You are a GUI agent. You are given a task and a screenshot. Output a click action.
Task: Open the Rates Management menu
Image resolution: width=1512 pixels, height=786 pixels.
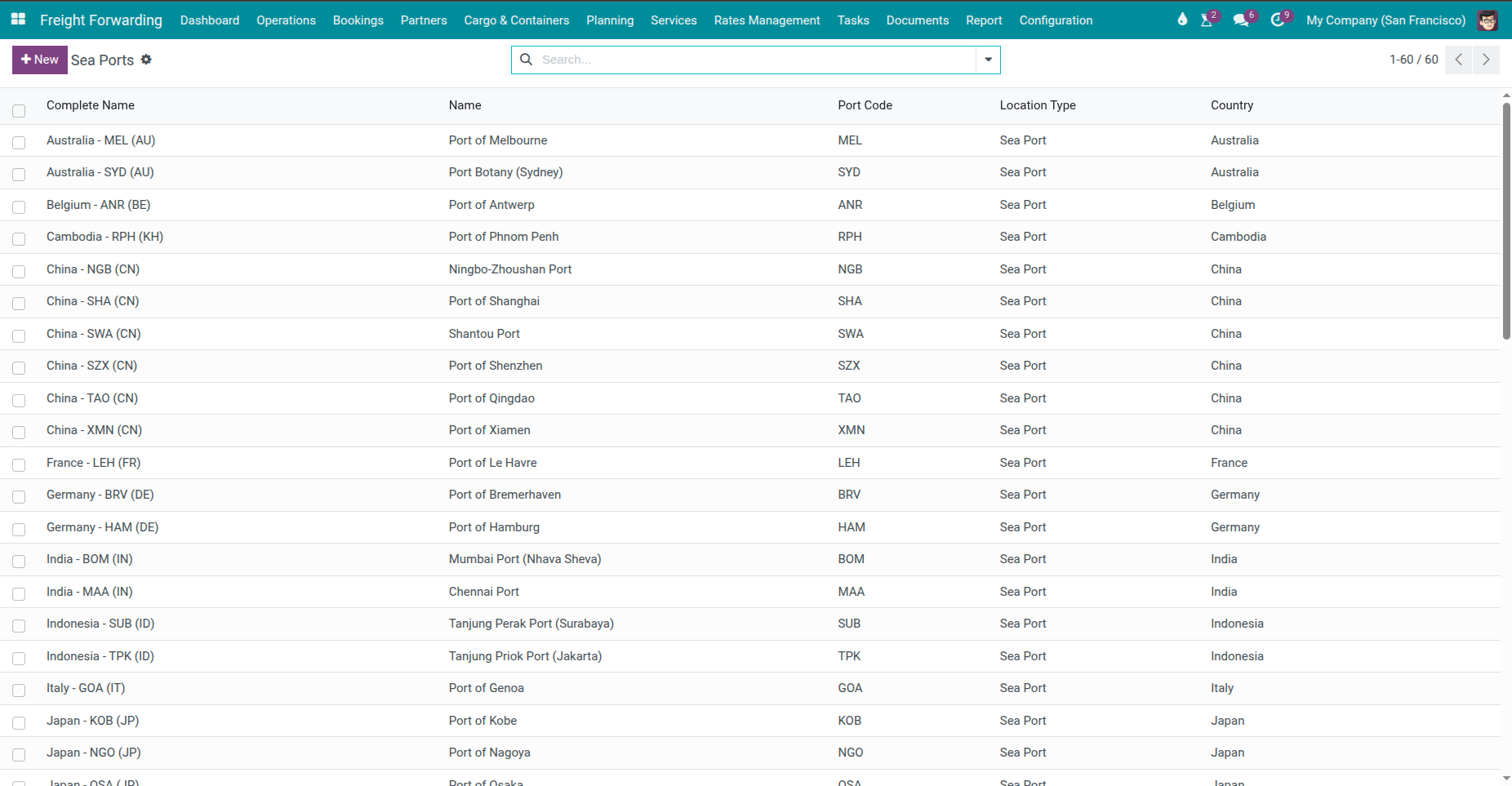pos(767,20)
